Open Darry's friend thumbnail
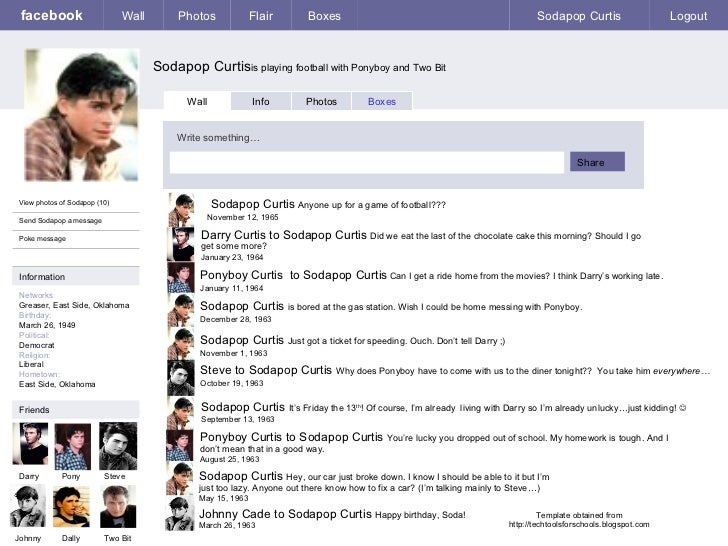Image resolution: width=728 pixels, height=546 pixels. click(x=30, y=443)
